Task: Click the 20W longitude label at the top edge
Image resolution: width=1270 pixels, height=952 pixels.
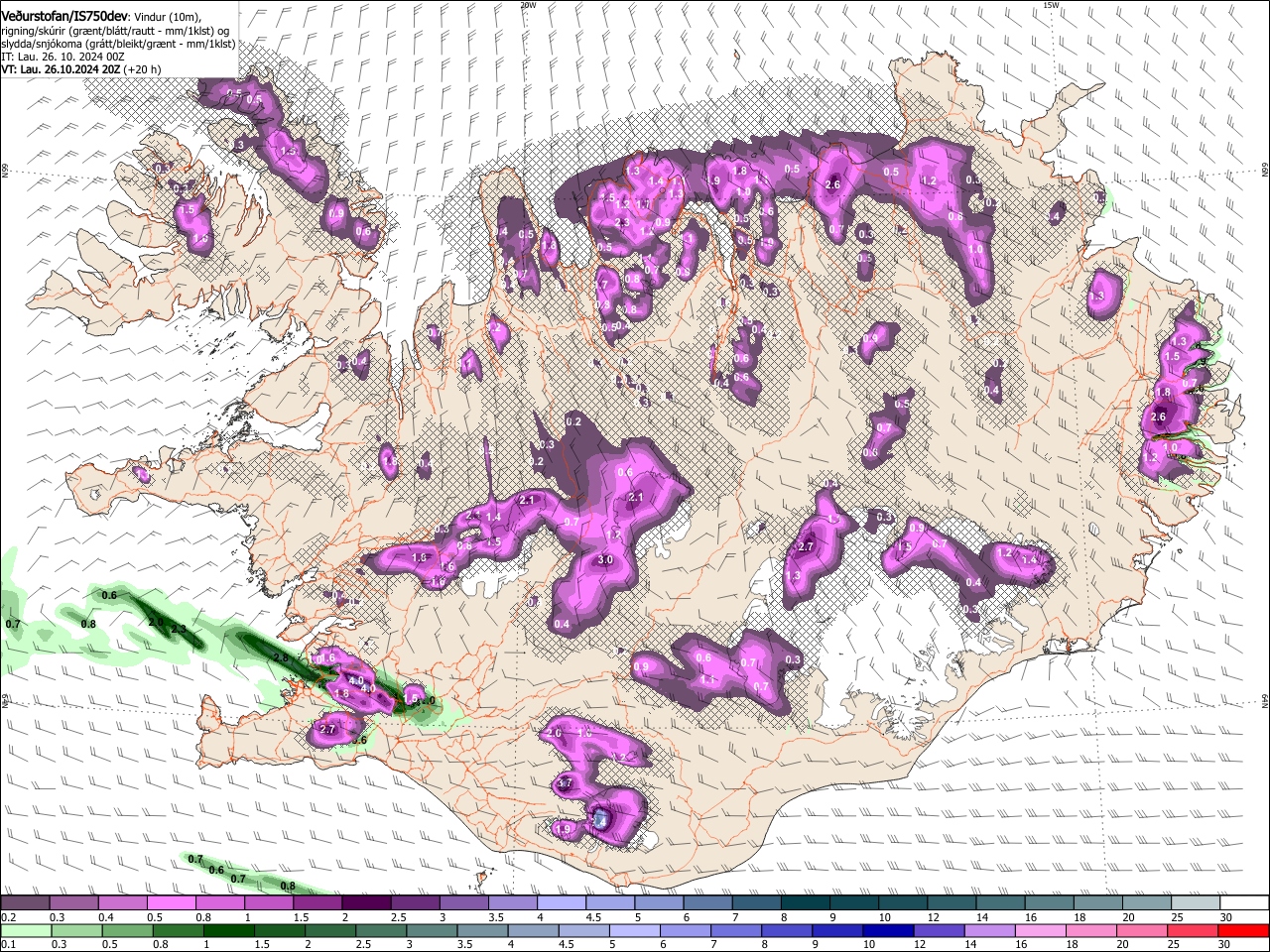Action: (x=527, y=5)
